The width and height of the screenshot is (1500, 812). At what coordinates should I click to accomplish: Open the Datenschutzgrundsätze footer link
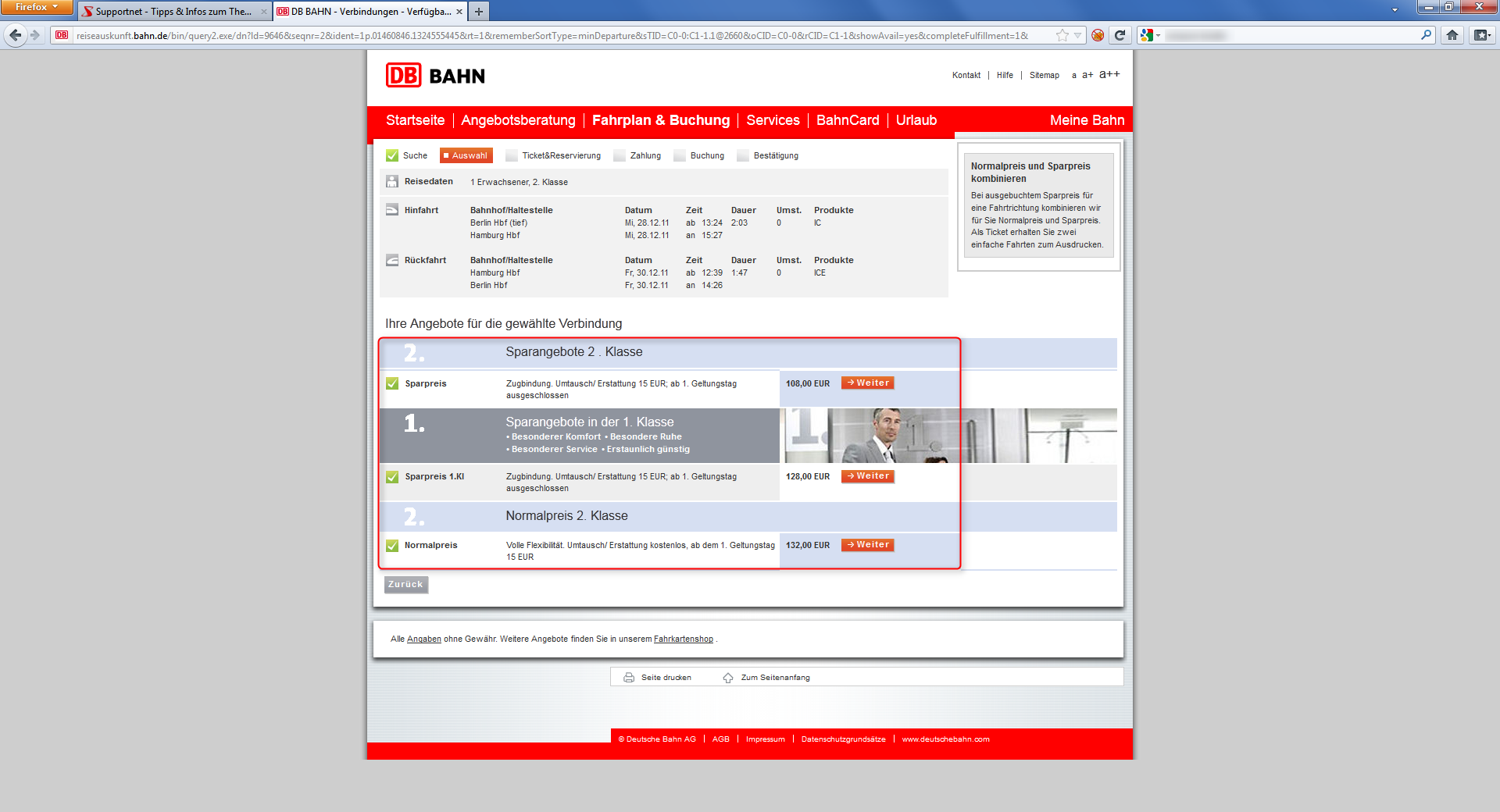coord(844,739)
